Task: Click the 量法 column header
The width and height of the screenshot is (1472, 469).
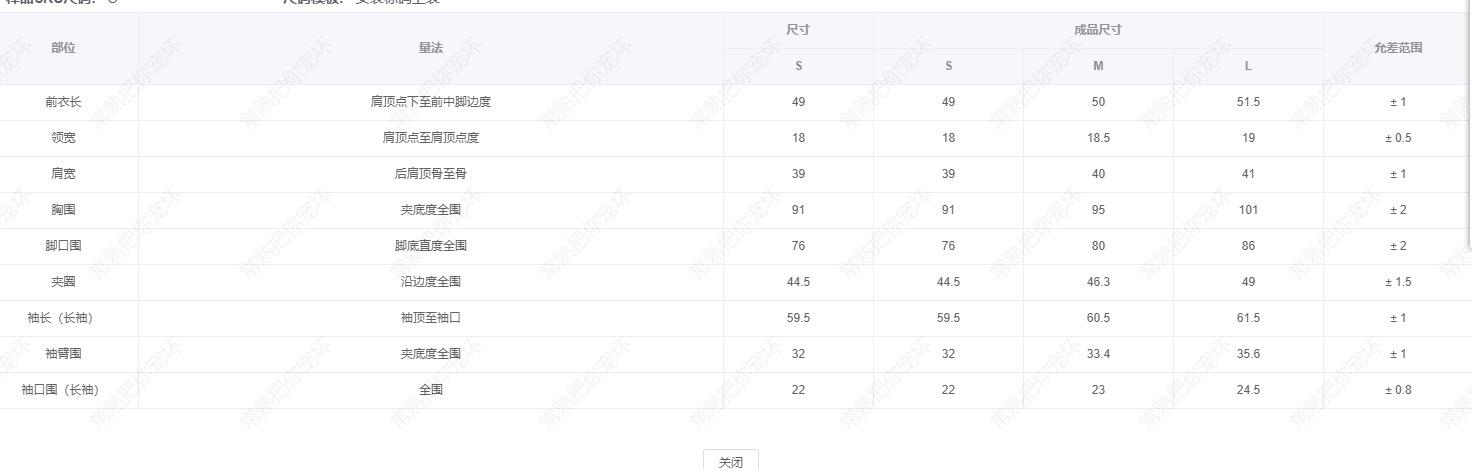Action: click(430, 48)
